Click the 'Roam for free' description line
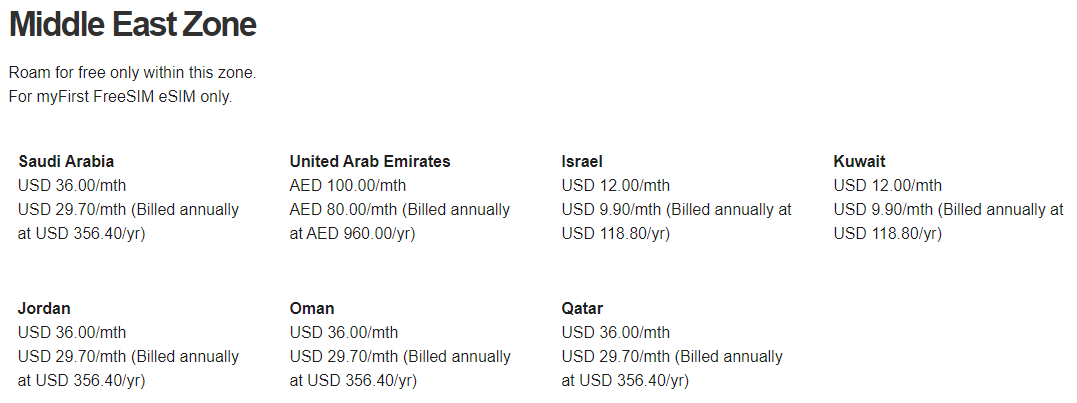 pos(132,73)
